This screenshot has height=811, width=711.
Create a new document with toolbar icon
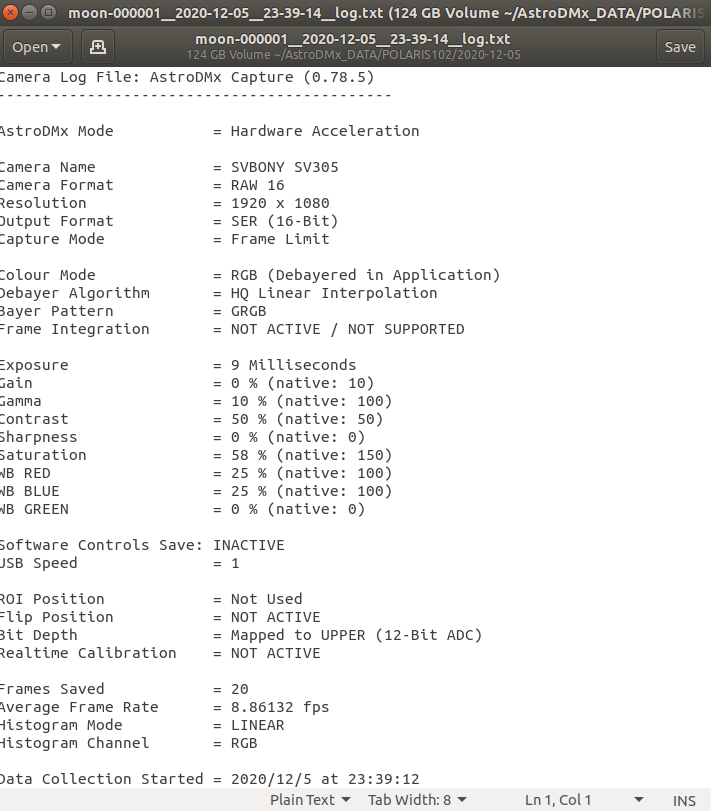[98, 47]
